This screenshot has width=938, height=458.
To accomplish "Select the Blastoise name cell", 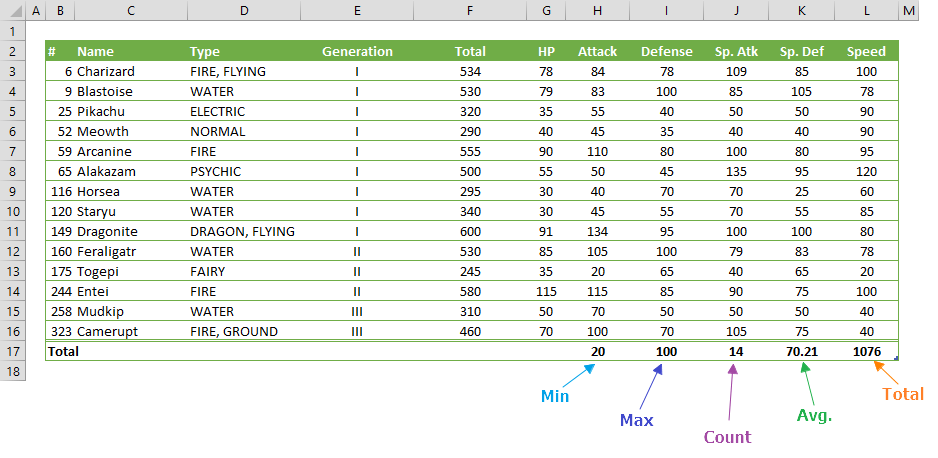I will click(x=130, y=91).
